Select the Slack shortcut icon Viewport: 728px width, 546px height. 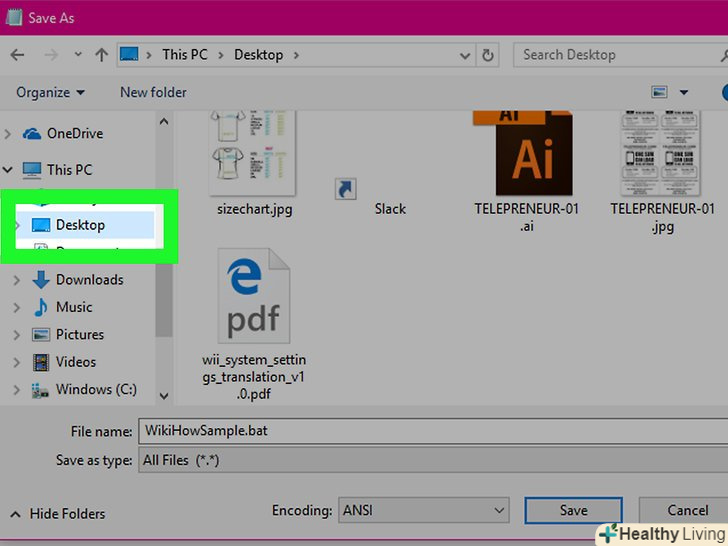click(x=345, y=189)
